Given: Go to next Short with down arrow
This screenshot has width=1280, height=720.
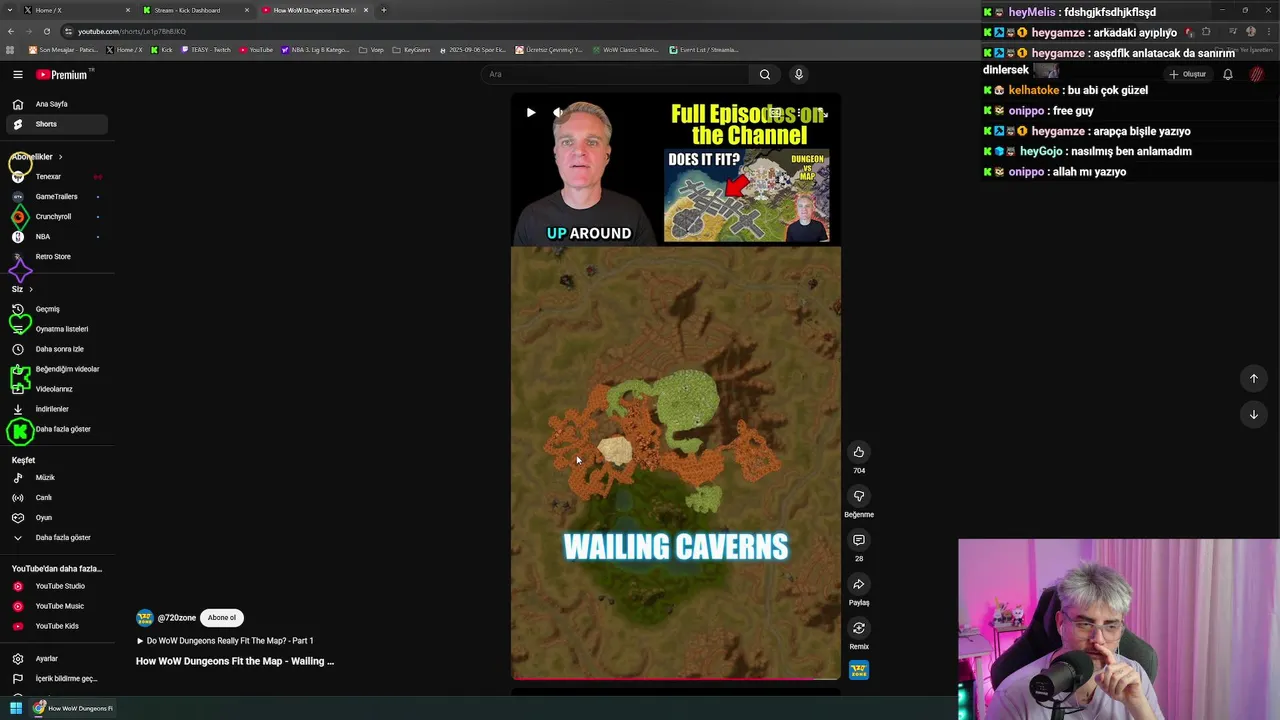Looking at the screenshot, I should pos(1254,414).
